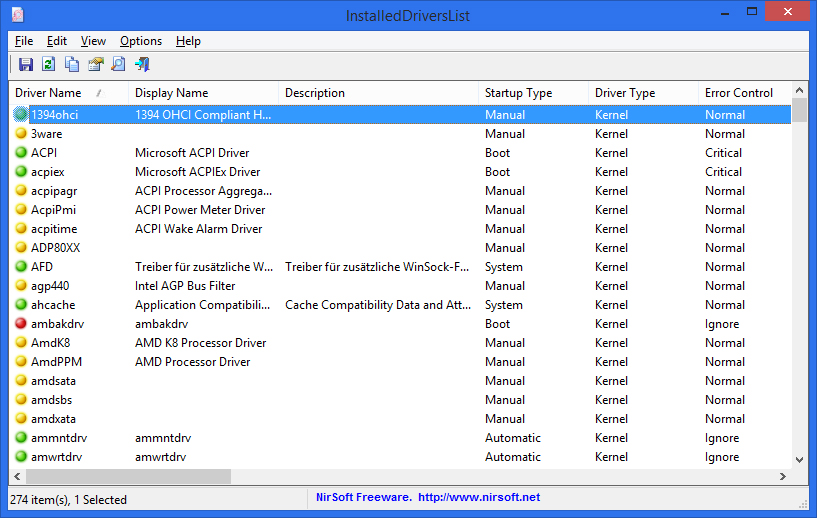
Task: Open the Options menu
Action: point(141,41)
